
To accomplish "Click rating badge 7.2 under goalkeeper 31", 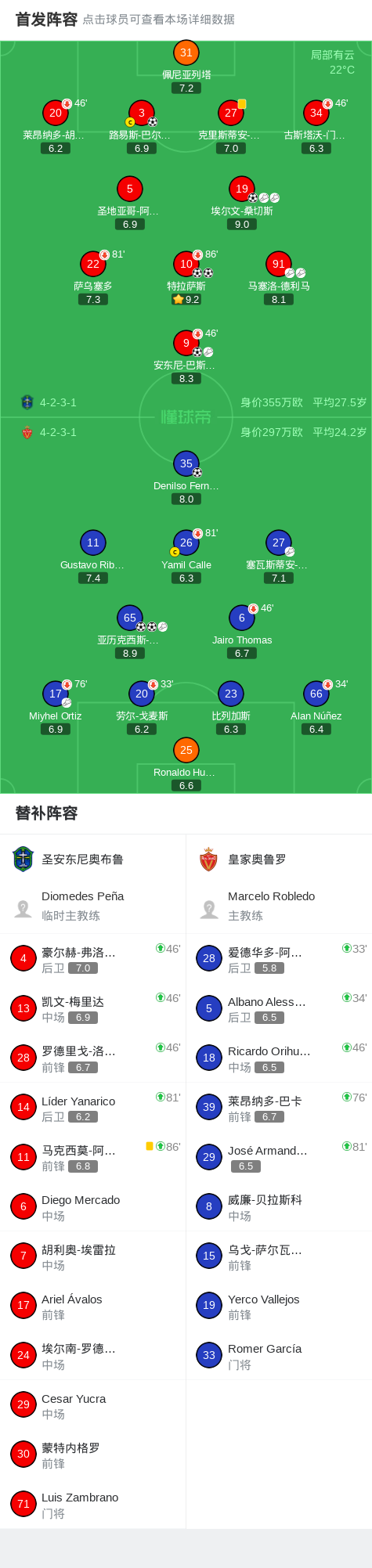I will [x=186, y=88].
